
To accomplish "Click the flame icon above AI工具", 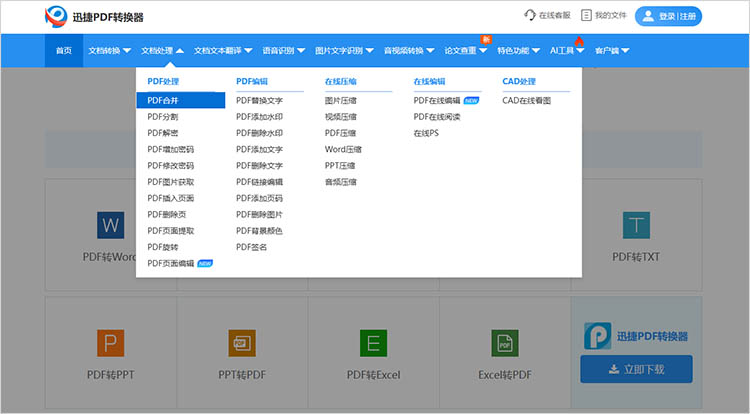I will (579, 41).
